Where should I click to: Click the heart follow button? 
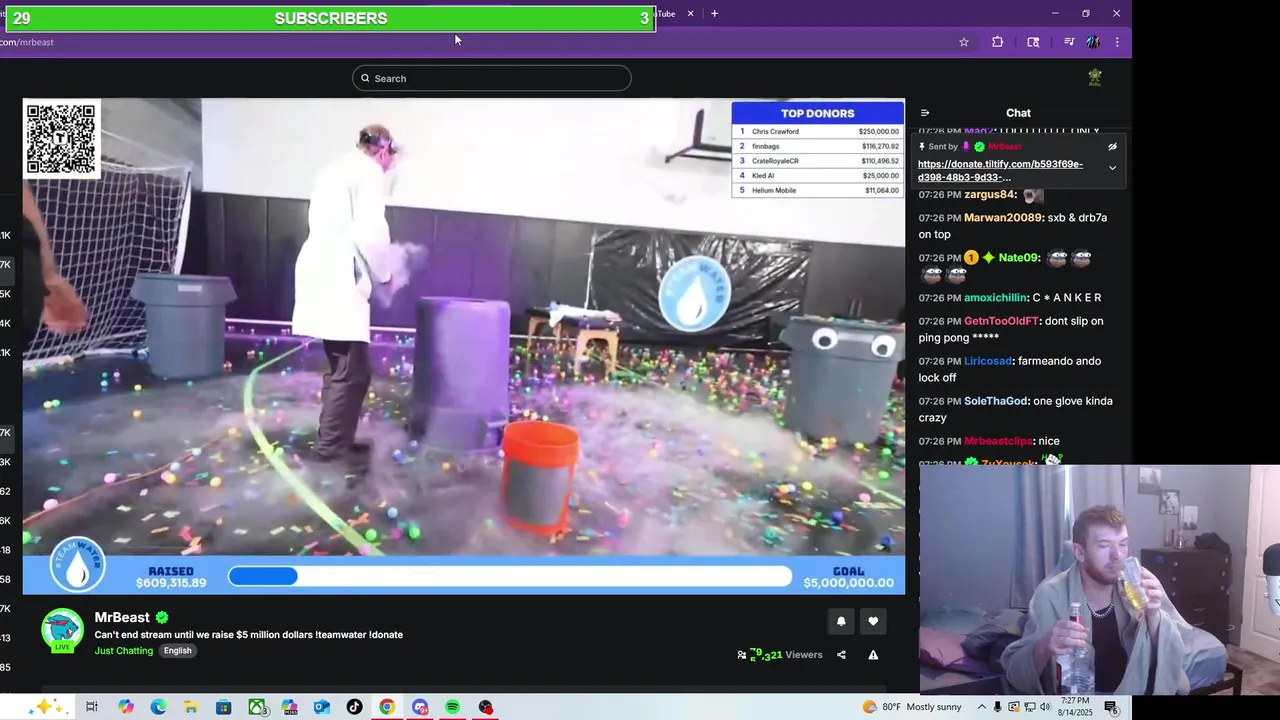point(873,621)
